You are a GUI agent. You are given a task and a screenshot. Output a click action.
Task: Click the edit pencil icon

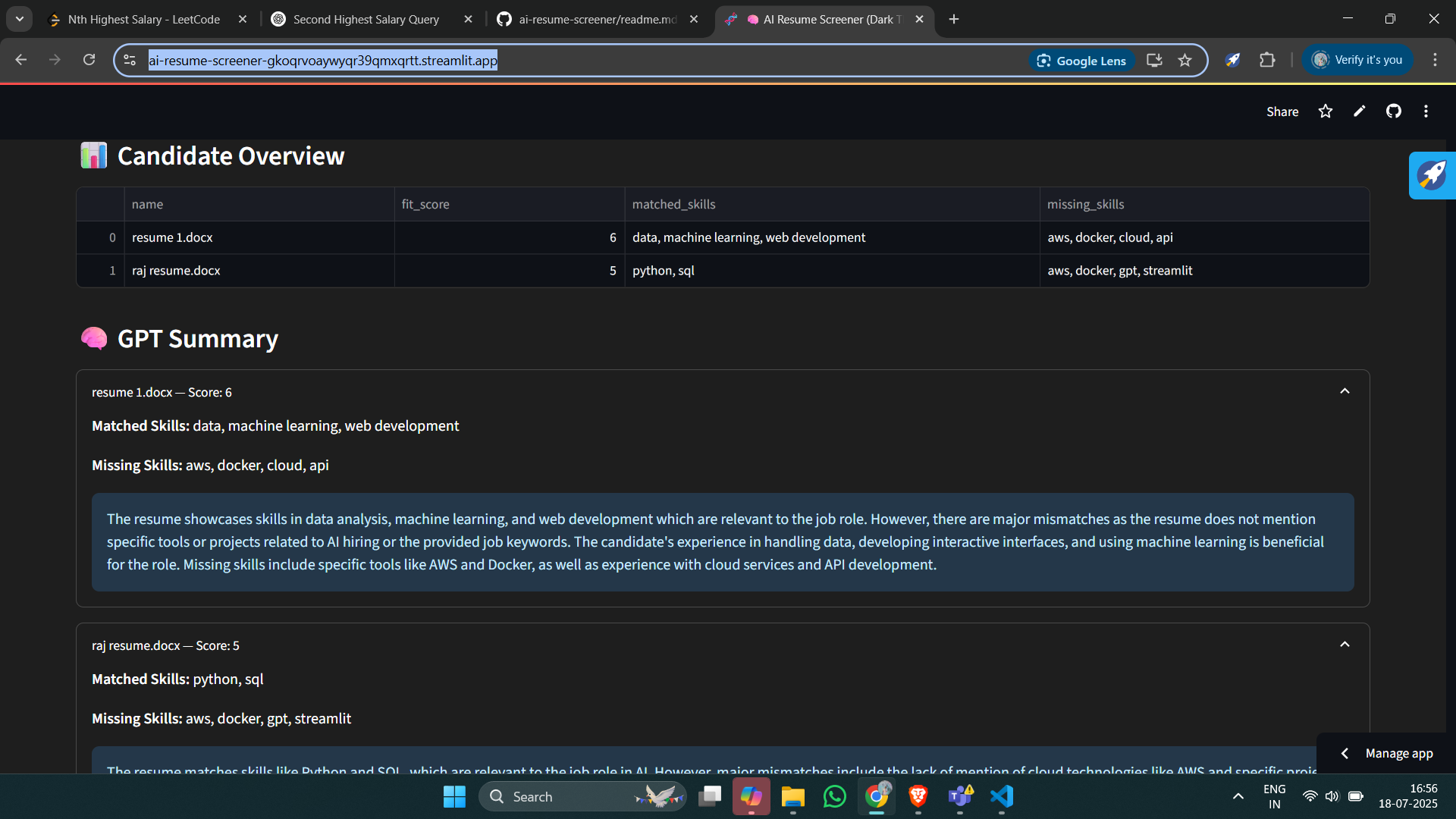(1360, 111)
